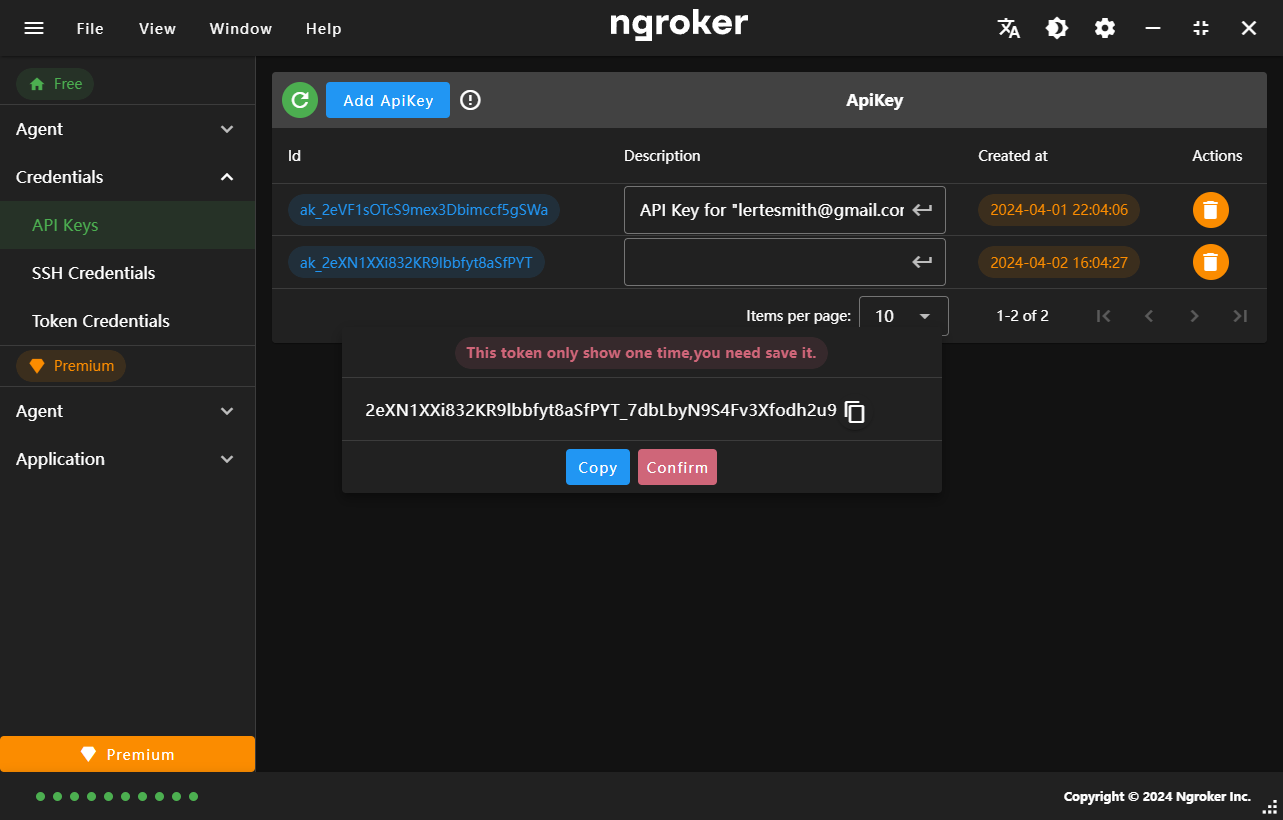Viewport: 1283px width, 820px height.
Task: Click the 1-2 of 2 pagination text
Action: [1022, 316]
